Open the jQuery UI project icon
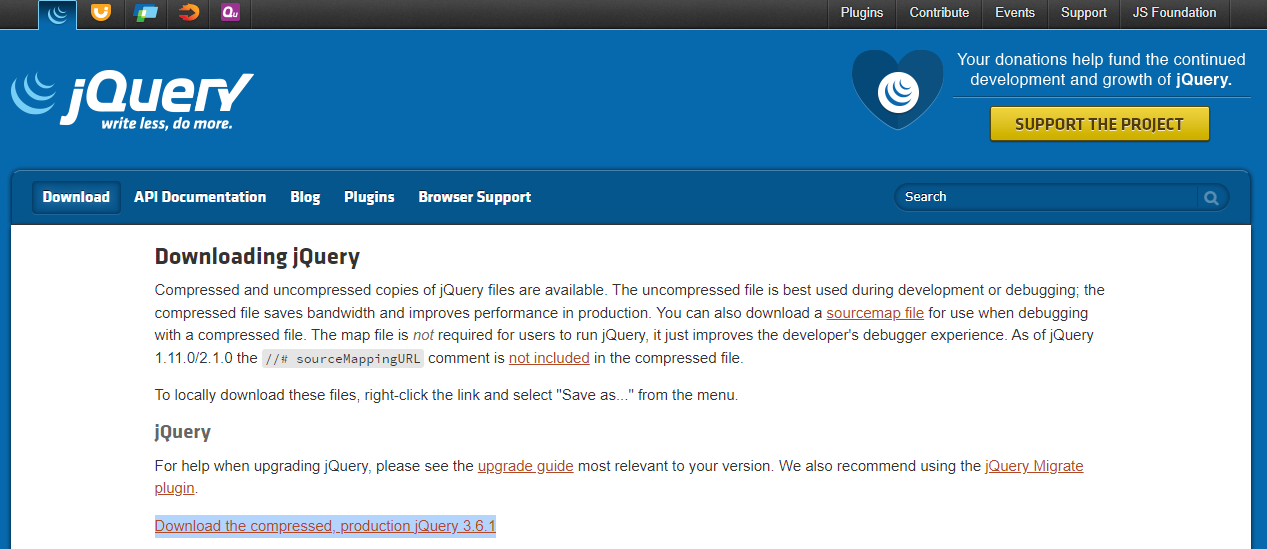 click(x=101, y=13)
